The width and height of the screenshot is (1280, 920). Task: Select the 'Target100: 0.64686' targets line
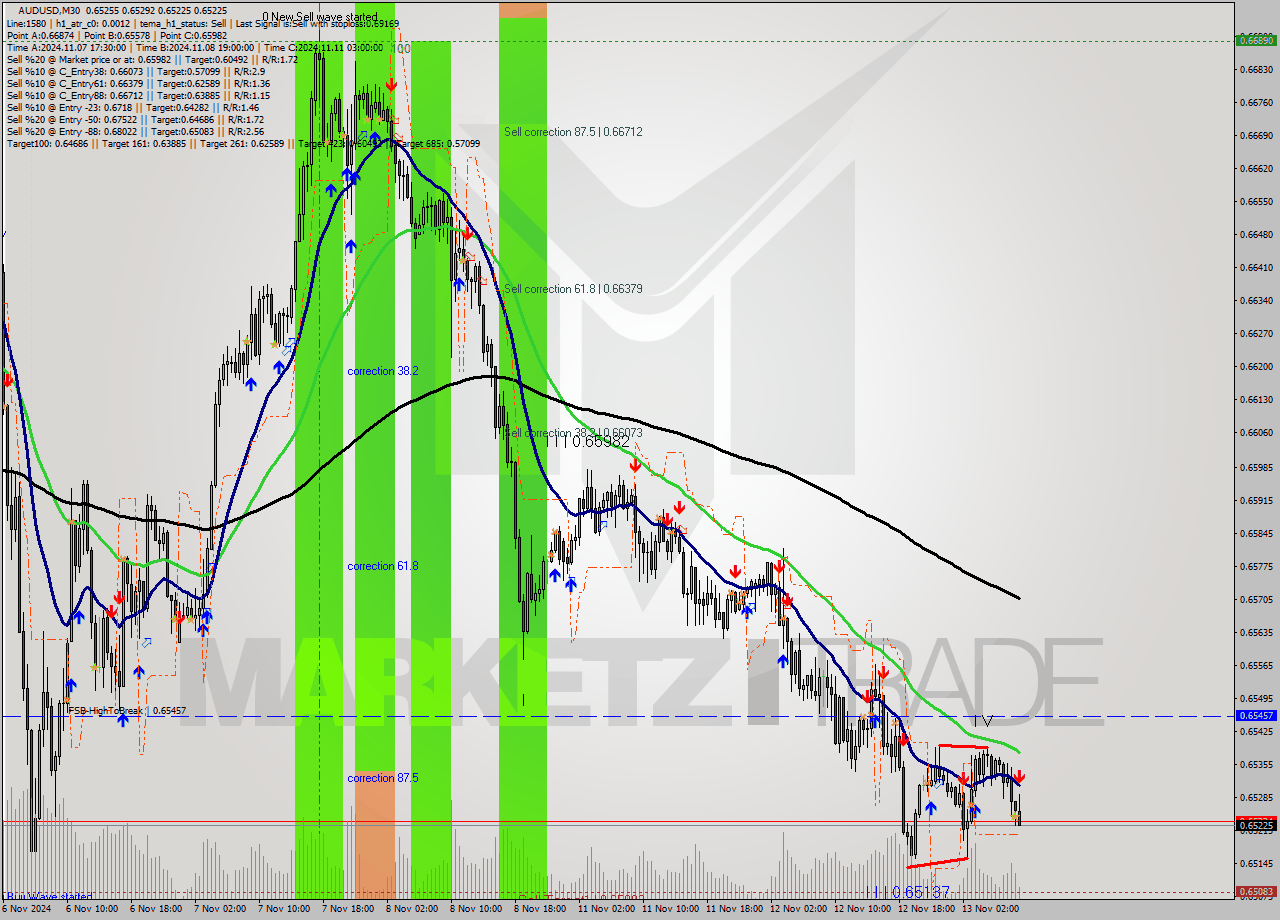click(x=243, y=143)
